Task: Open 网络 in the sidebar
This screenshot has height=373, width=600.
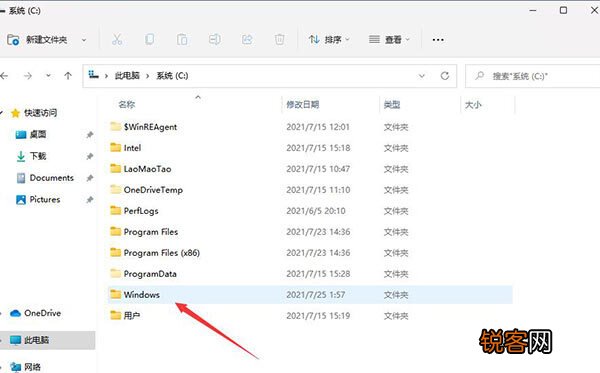Action: [x=32, y=367]
